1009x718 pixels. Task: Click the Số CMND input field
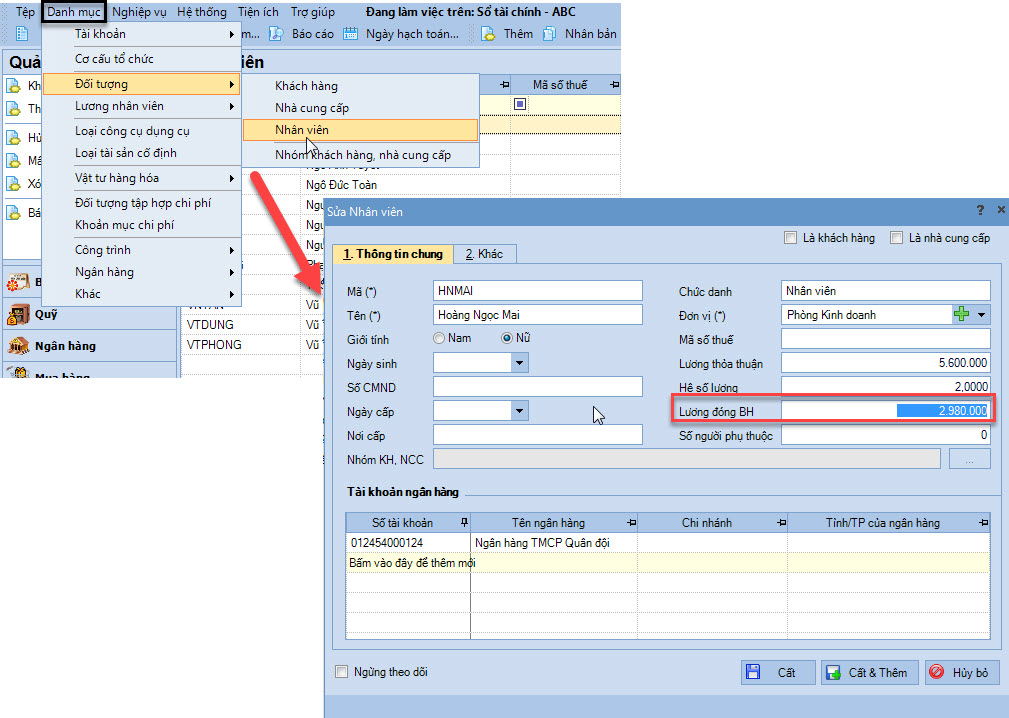[537, 387]
